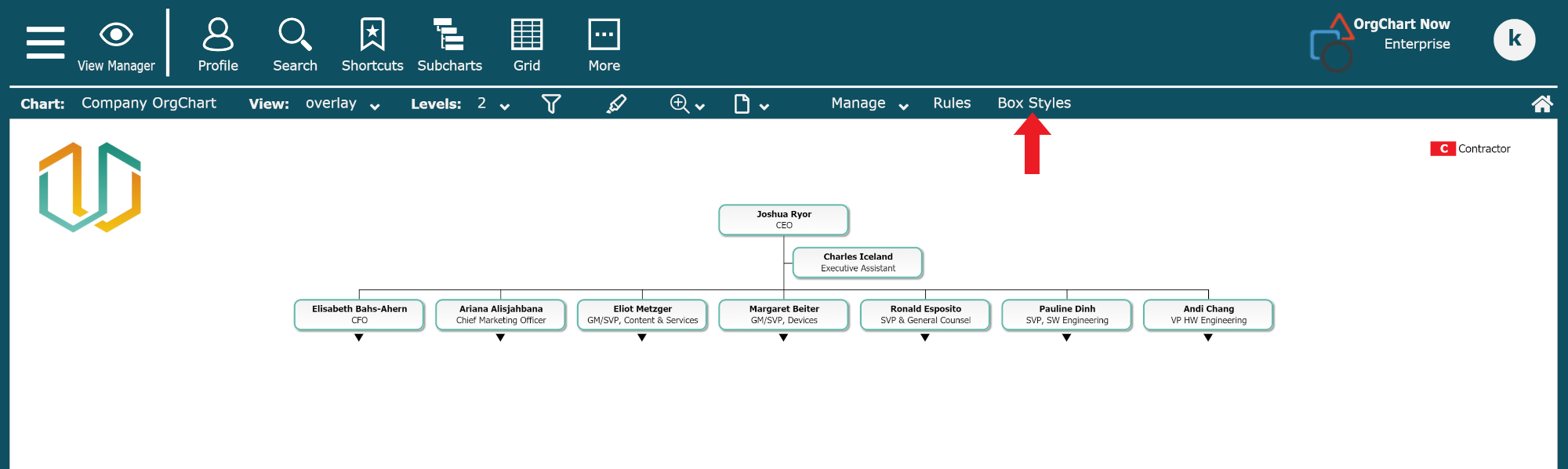
Task: Open the Box Styles menu
Action: click(x=1033, y=104)
